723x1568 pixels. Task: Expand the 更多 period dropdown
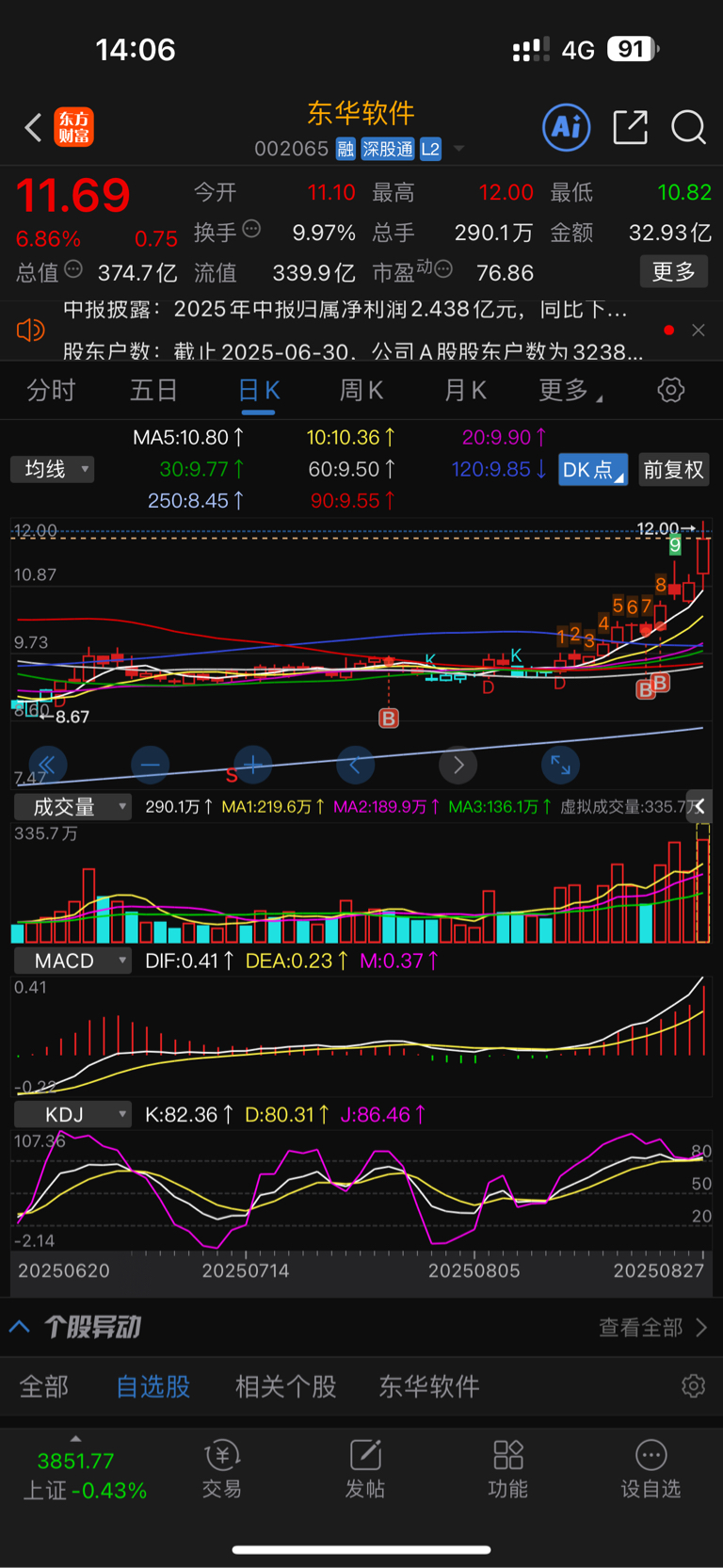pyautogui.click(x=570, y=390)
